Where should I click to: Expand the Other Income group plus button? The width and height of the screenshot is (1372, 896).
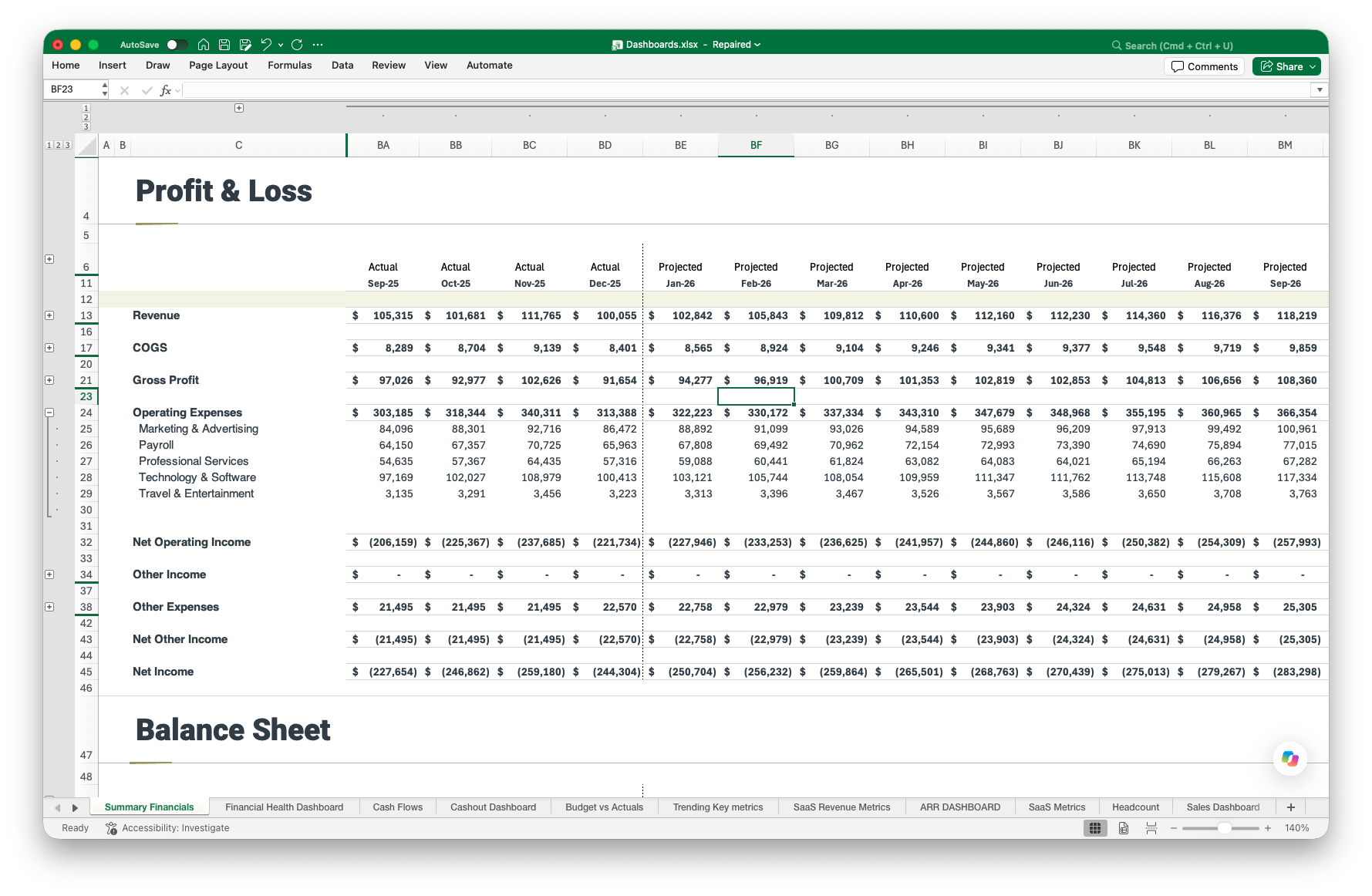(x=49, y=574)
